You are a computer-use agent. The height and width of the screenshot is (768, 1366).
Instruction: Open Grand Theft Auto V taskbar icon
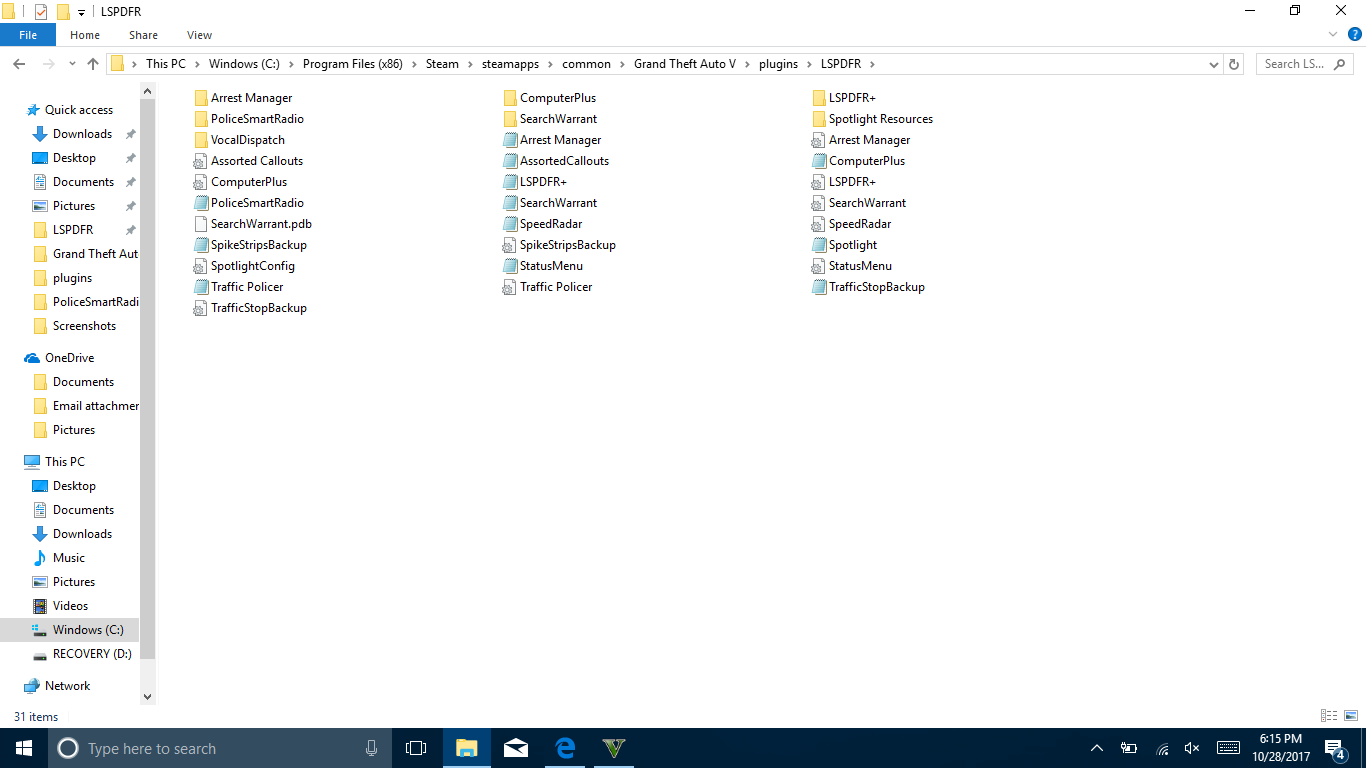click(614, 748)
